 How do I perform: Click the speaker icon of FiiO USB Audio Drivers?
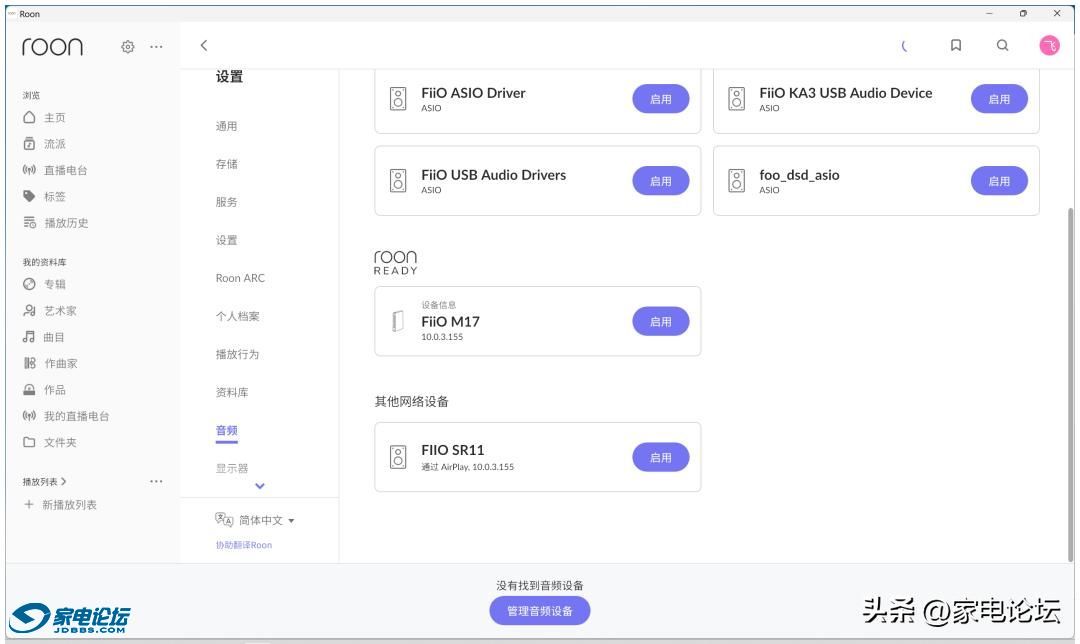click(x=398, y=180)
